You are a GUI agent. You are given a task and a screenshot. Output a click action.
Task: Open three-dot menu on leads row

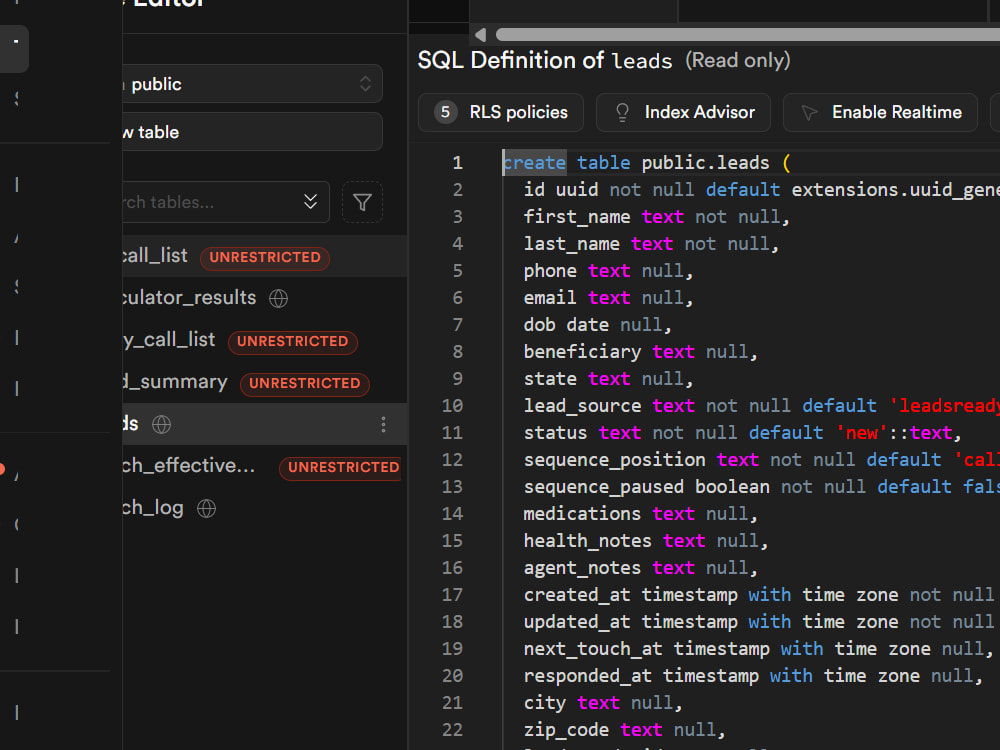(383, 425)
